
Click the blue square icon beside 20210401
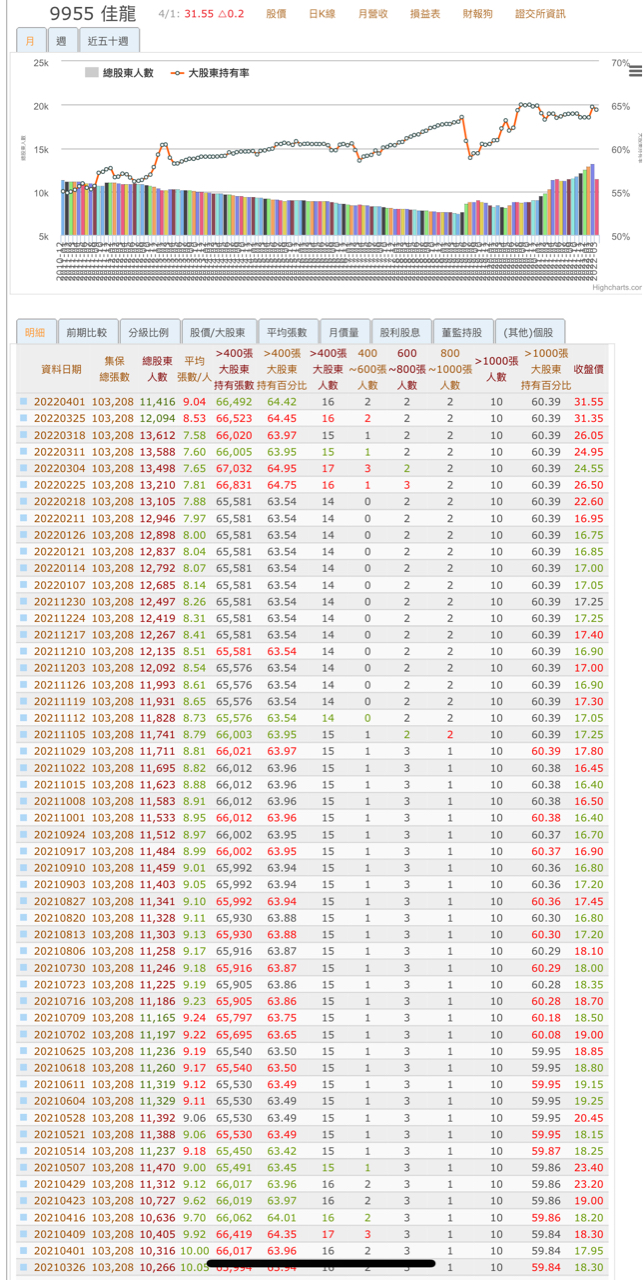click(24, 1250)
